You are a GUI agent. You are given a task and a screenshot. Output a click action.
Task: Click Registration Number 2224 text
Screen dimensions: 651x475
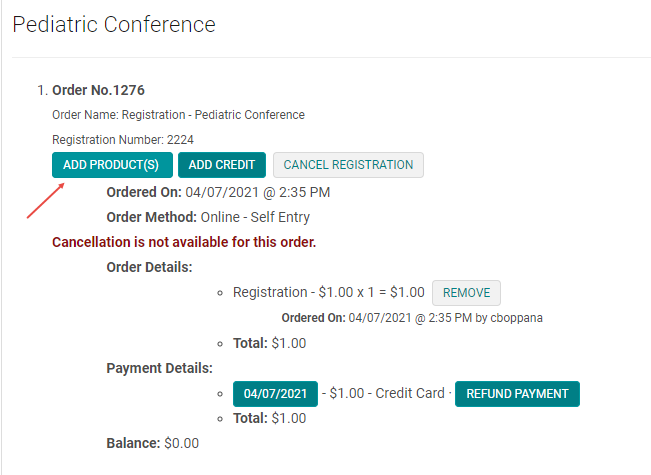click(123, 140)
